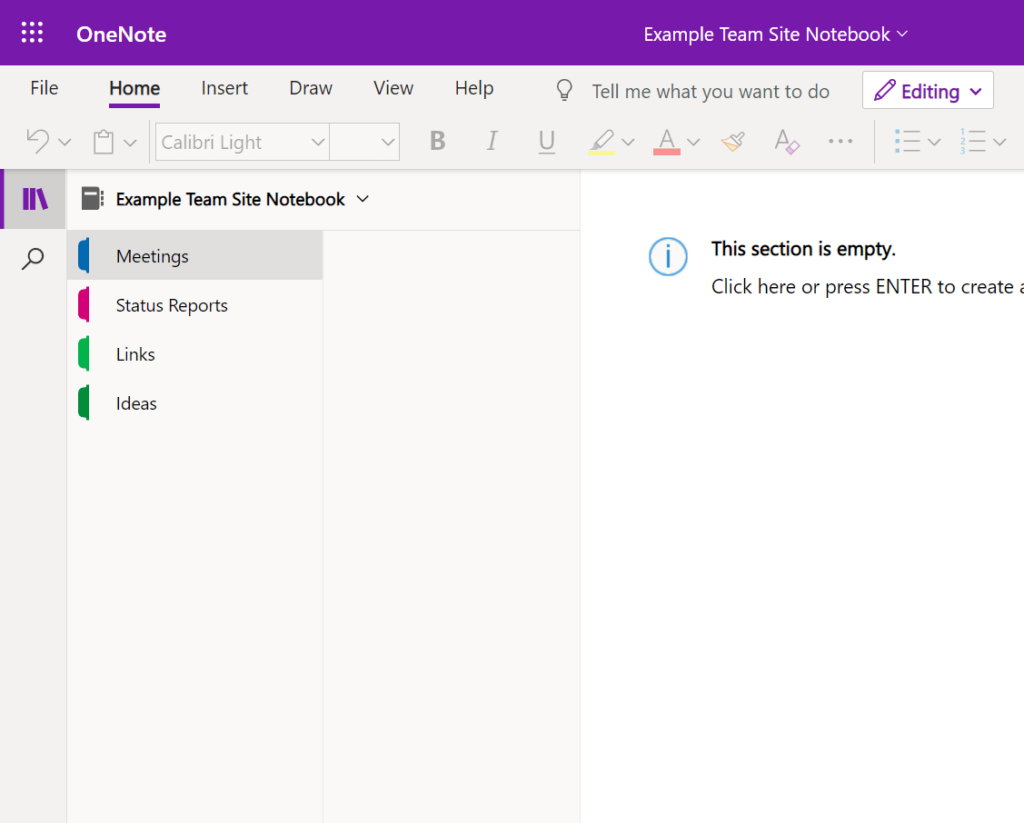1024x823 pixels.
Task: Click in Tell me what you want to do
Action: click(711, 91)
